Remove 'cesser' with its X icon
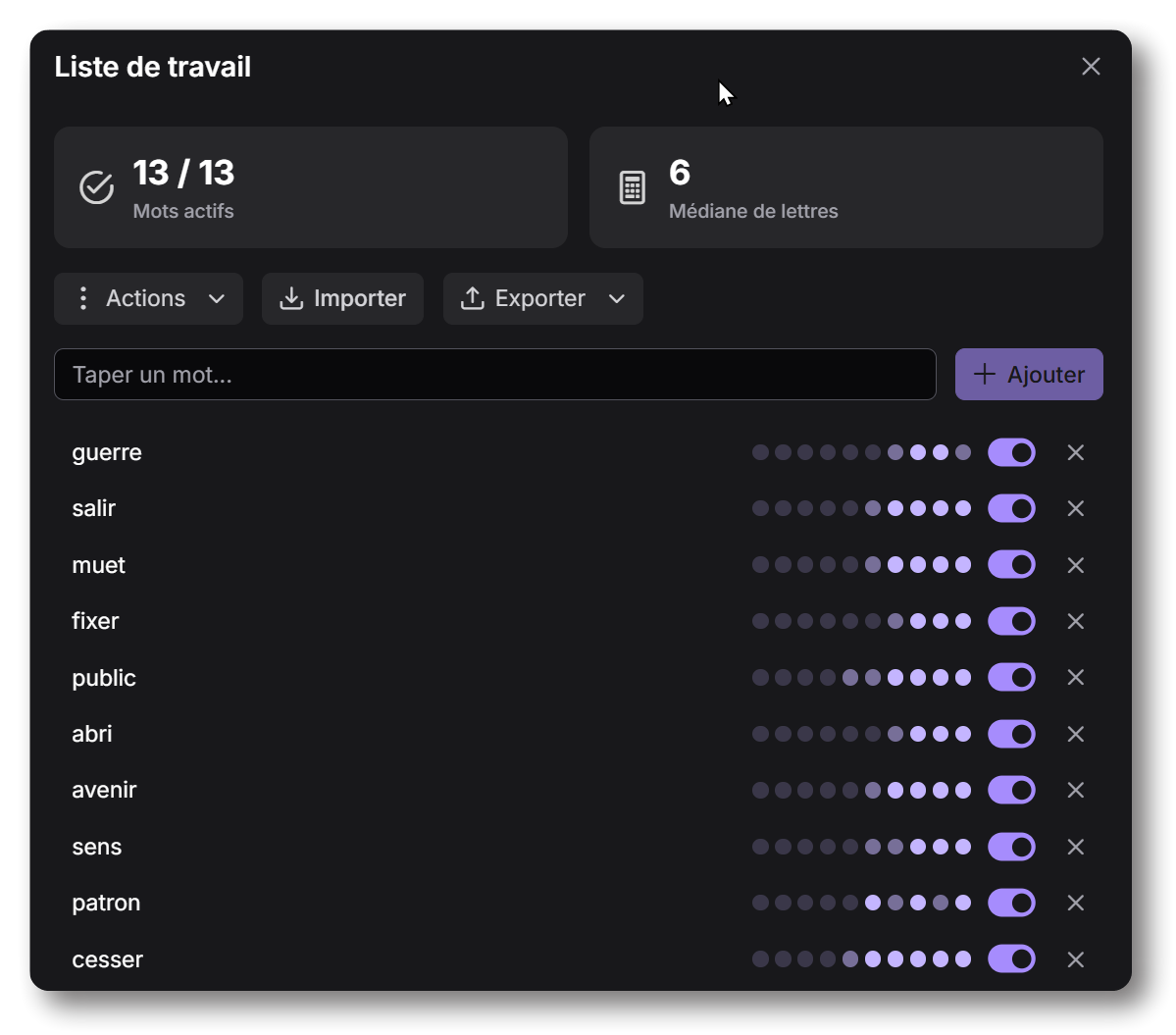1176x1035 pixels. pos(1076,959)
